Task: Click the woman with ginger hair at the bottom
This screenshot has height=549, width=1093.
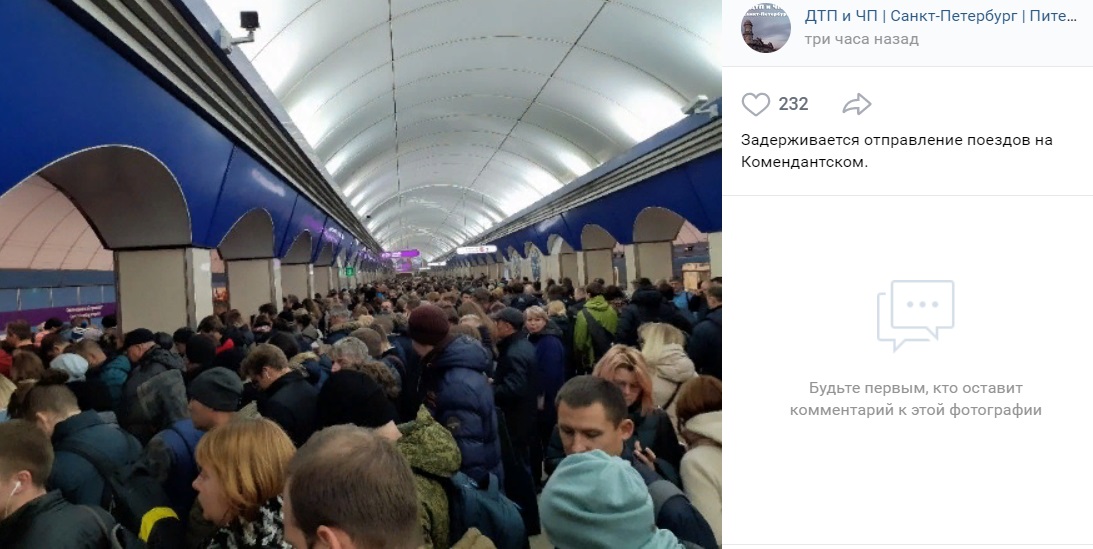Action: (240, 481)
